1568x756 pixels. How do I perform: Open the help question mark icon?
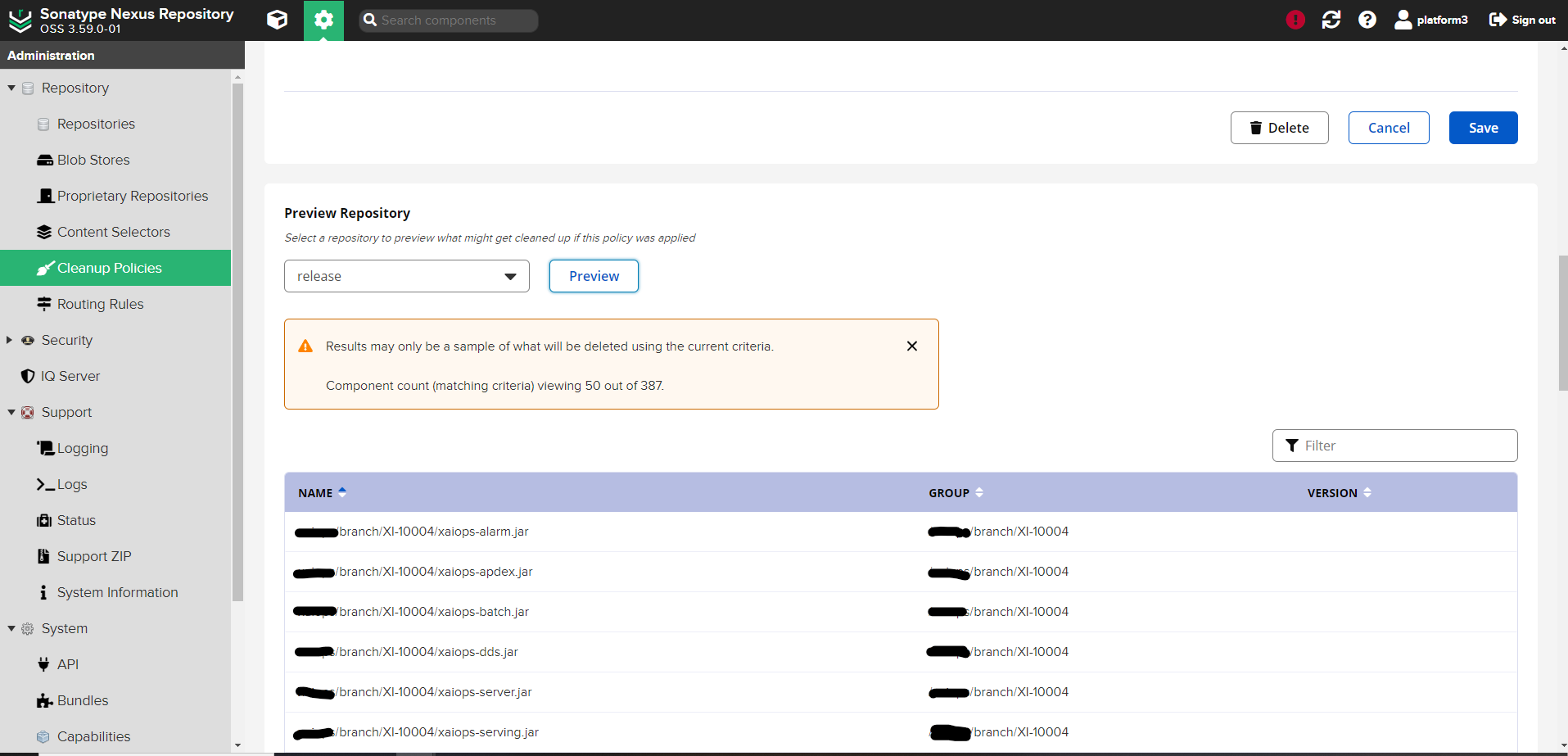1367,20
